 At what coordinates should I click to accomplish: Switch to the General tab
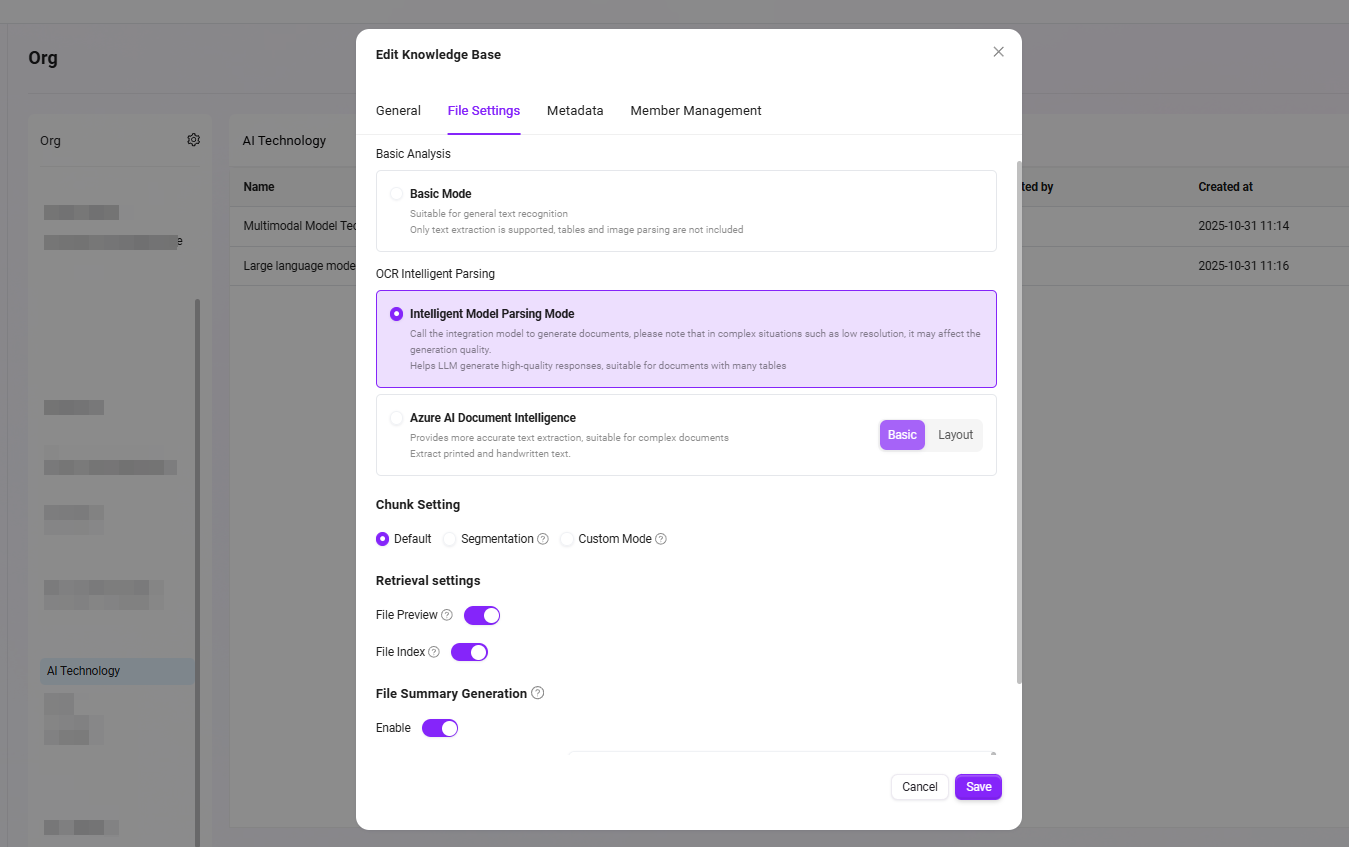pyautogui.click(x=398, y=111)
